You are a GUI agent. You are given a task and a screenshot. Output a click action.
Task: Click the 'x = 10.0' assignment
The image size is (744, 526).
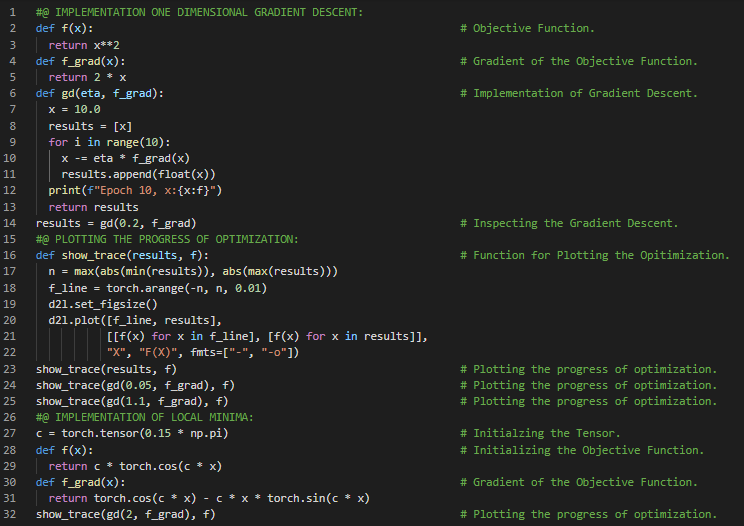click(x=74, y=109)
